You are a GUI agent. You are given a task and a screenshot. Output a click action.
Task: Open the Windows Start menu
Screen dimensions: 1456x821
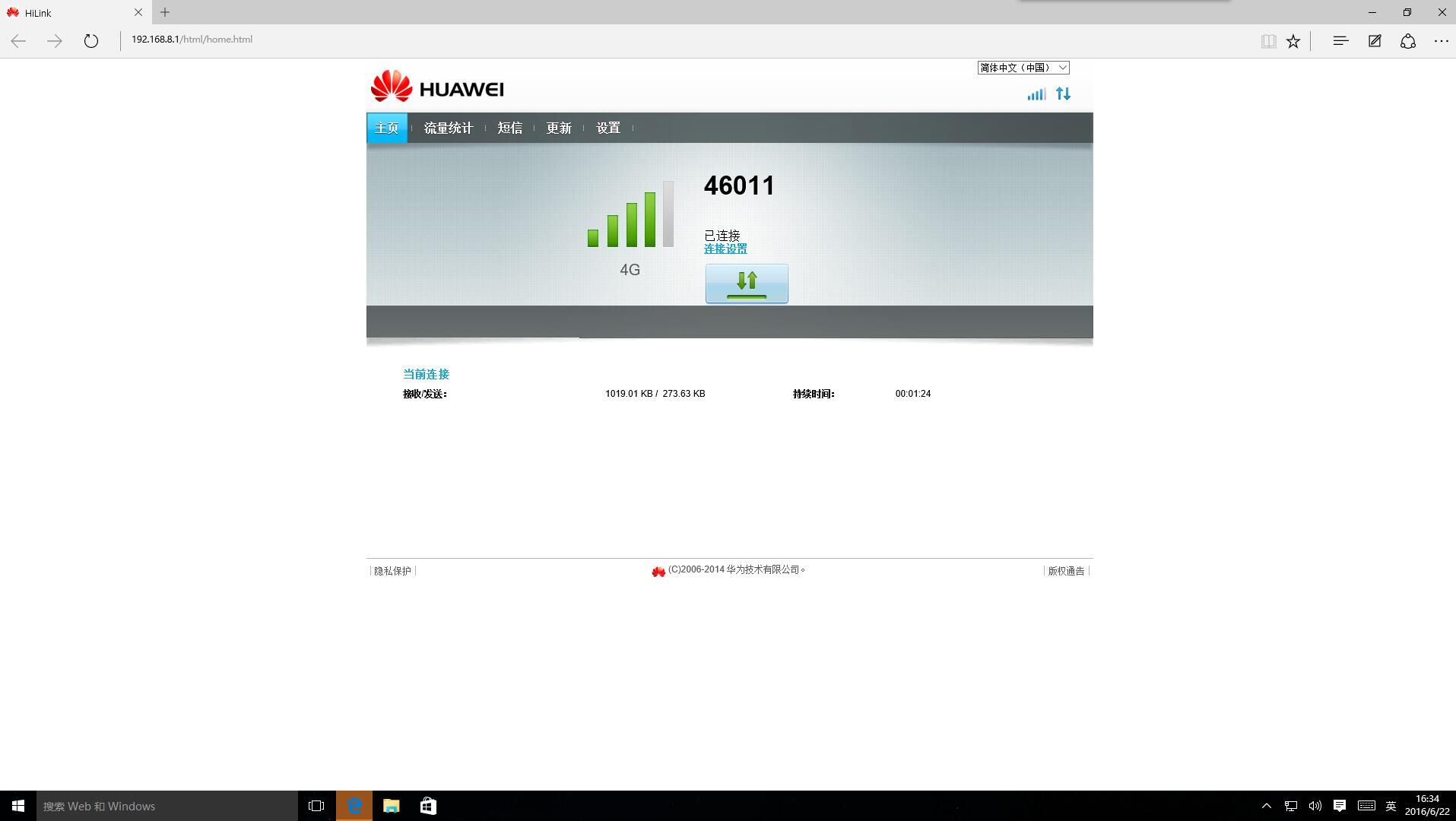(18, 806)
